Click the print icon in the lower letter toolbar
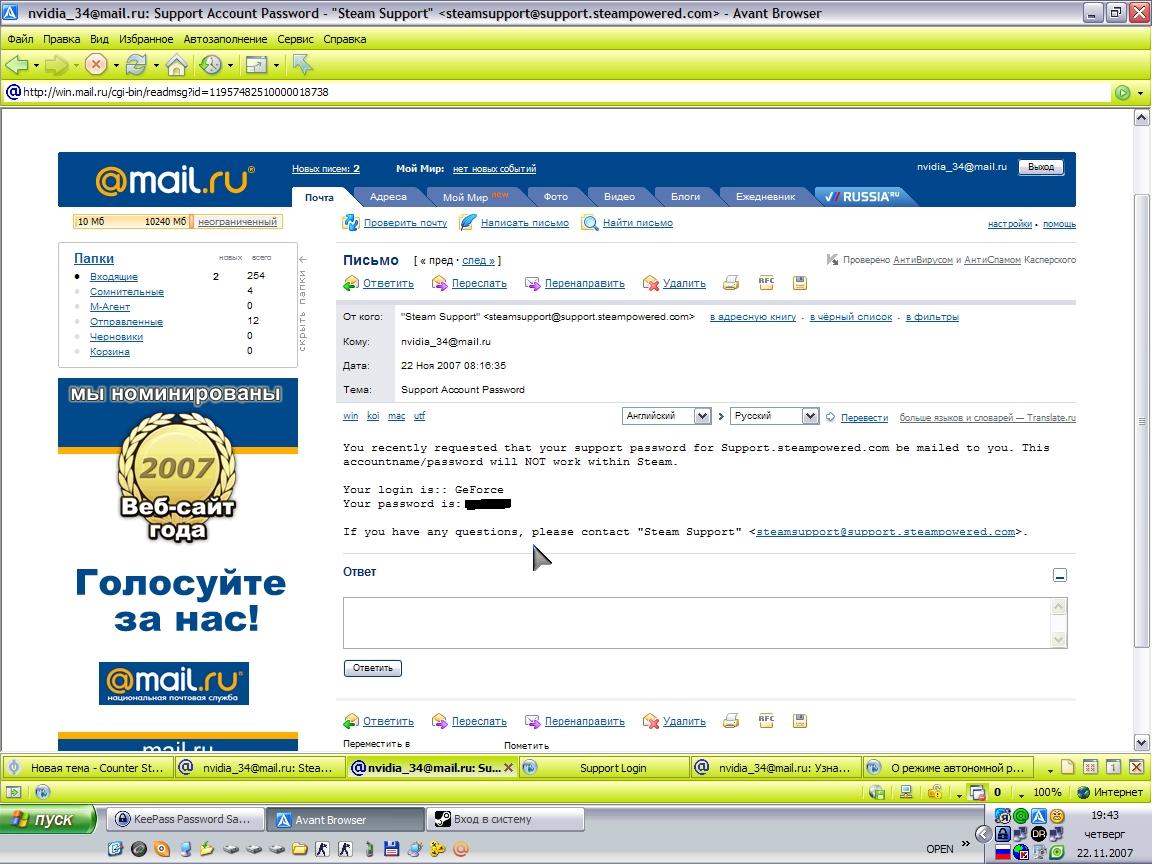Screen dimensions: 1152x864 [x=730, y=721]
